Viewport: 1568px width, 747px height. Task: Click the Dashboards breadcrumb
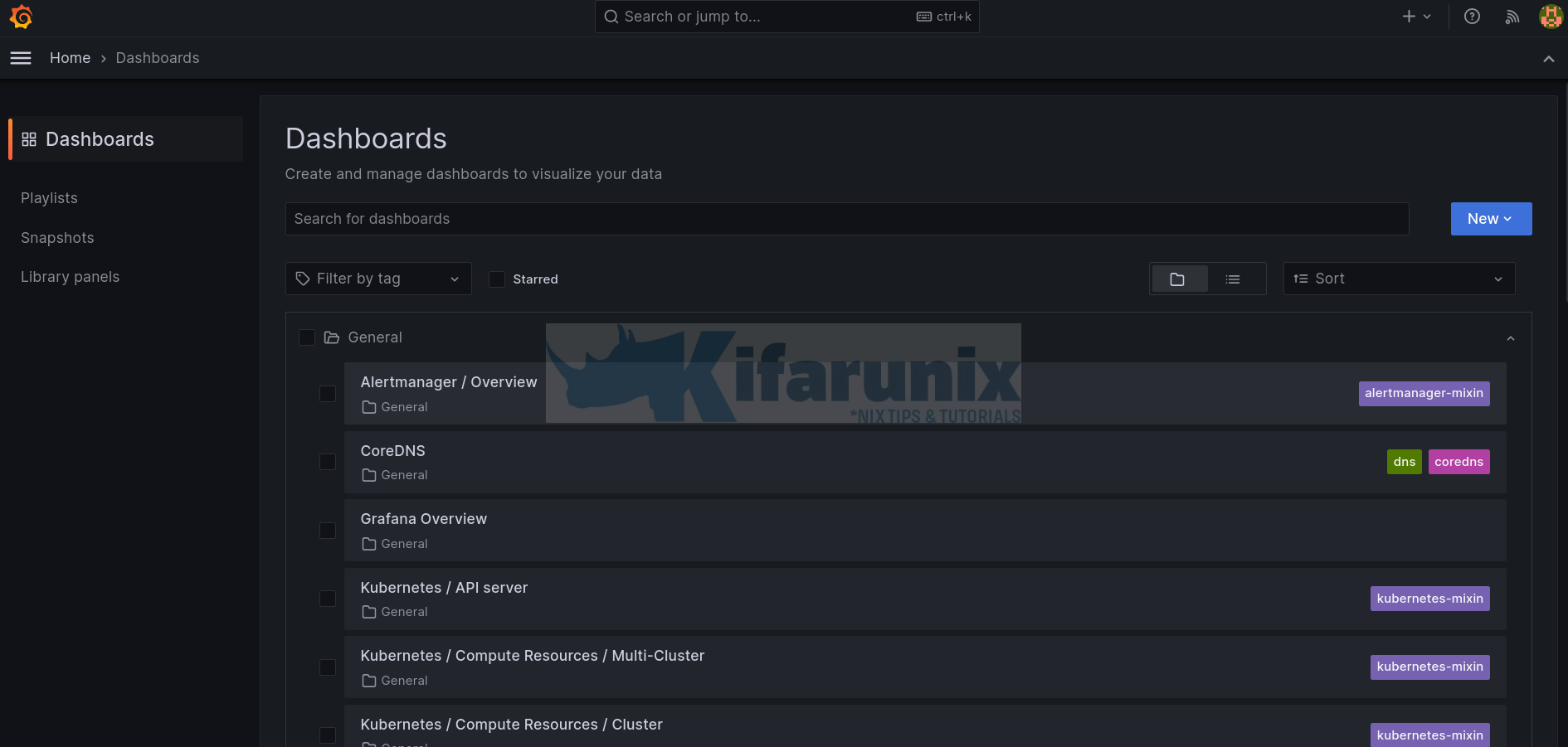coord(158,58)
